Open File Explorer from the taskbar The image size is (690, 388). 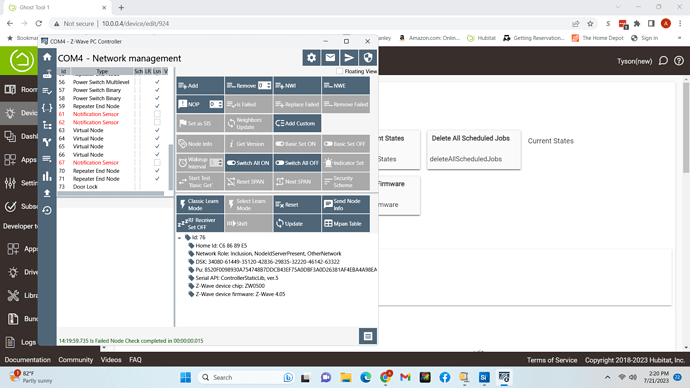click(x=346, y=377)
